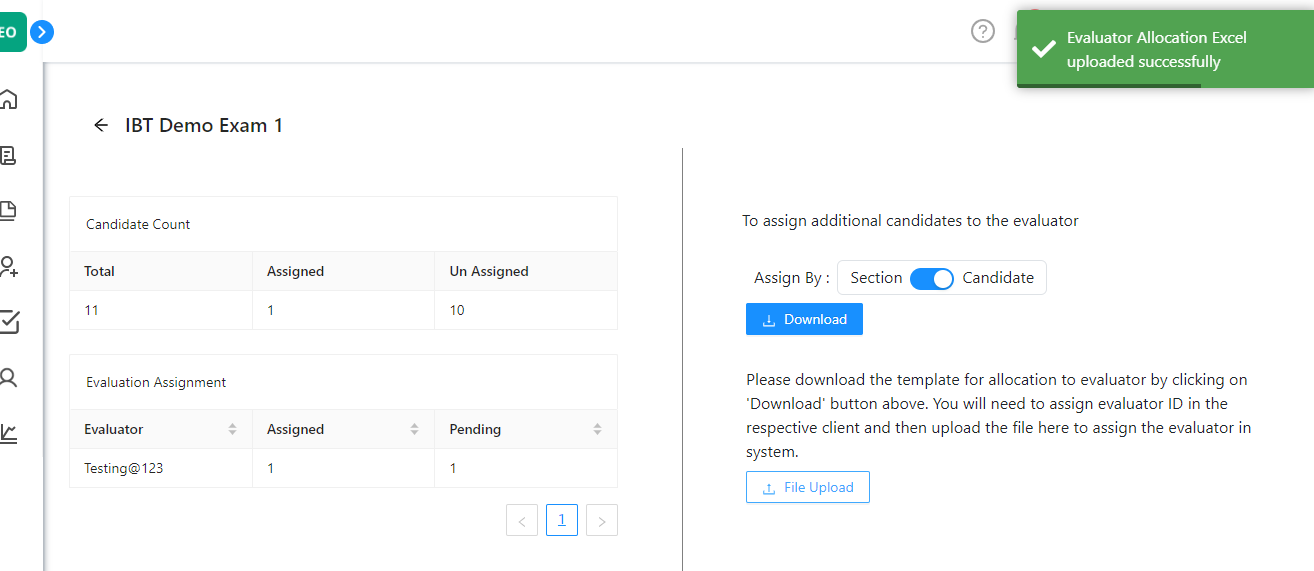Open the Home icon in sidebar

pos(8,99)
